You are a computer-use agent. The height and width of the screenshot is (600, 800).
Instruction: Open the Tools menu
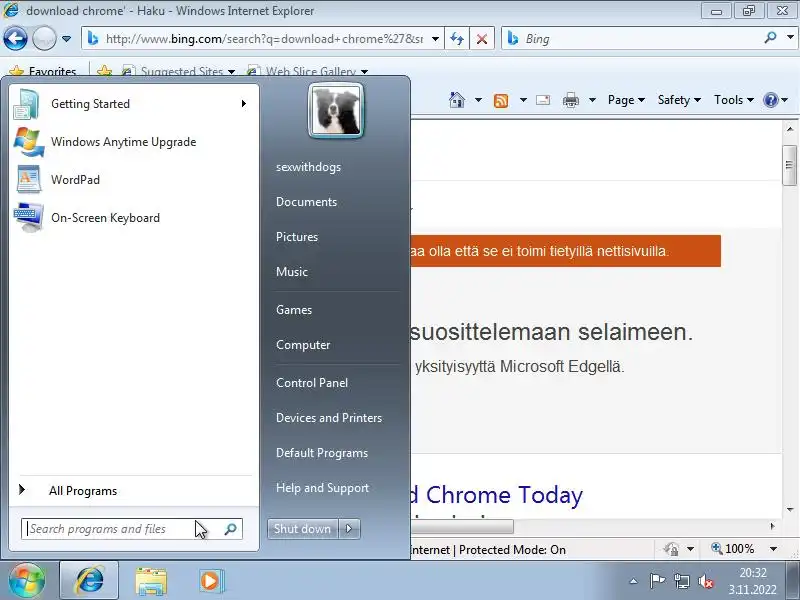(733, 100)
